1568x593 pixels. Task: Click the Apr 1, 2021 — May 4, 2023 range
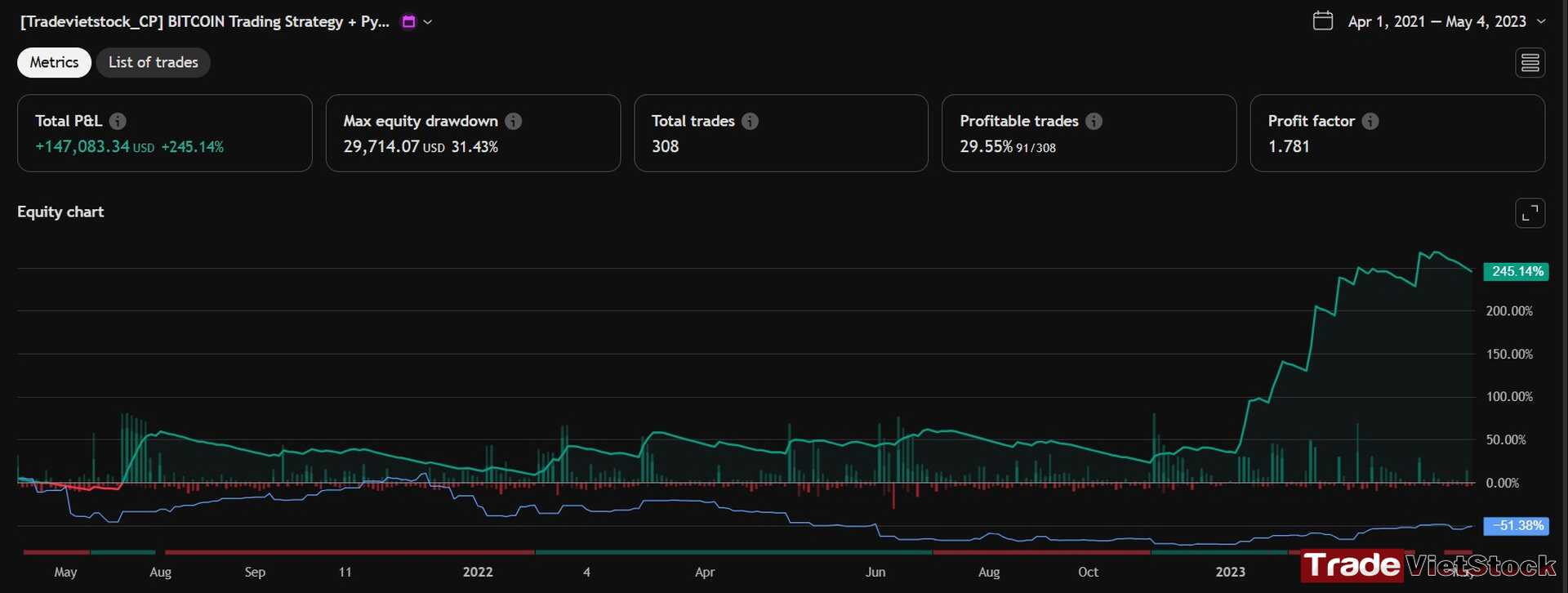(x=1437, y=22)
